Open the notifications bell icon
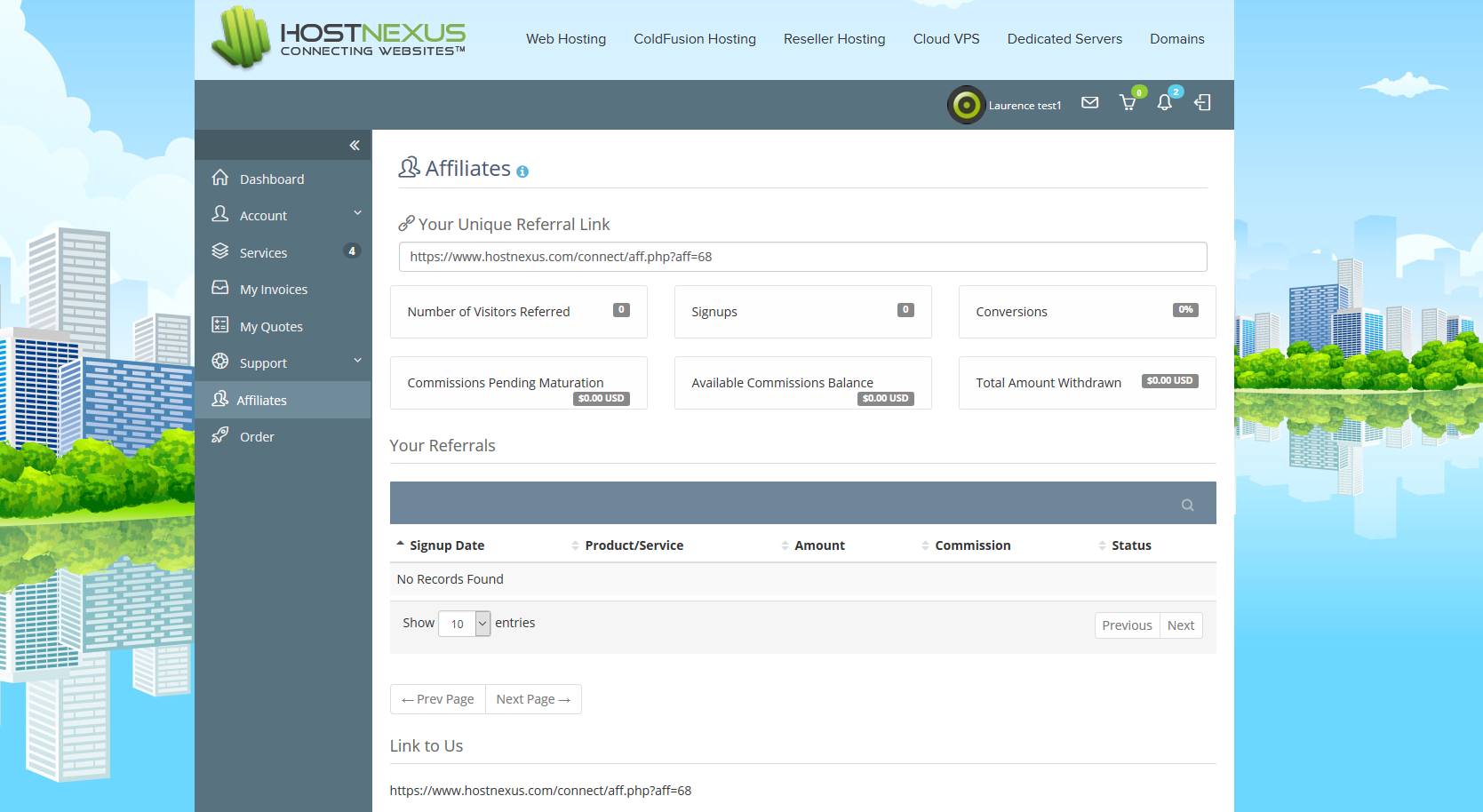 point(1164,103)
